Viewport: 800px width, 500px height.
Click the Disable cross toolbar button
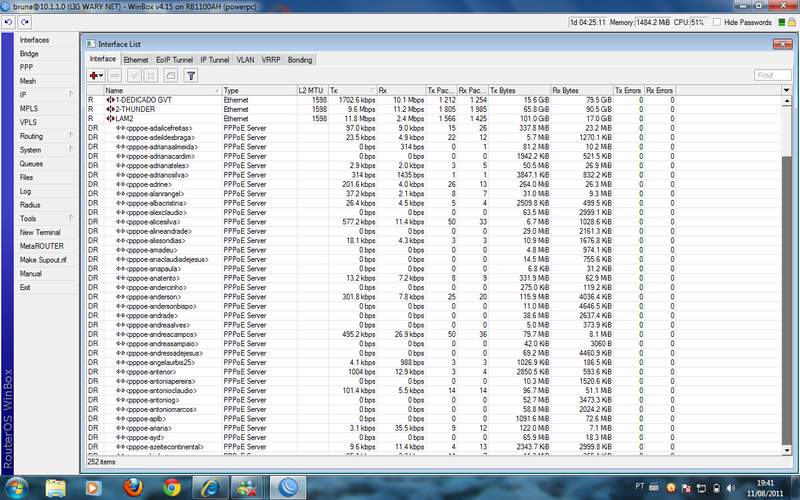pos(151,76)
